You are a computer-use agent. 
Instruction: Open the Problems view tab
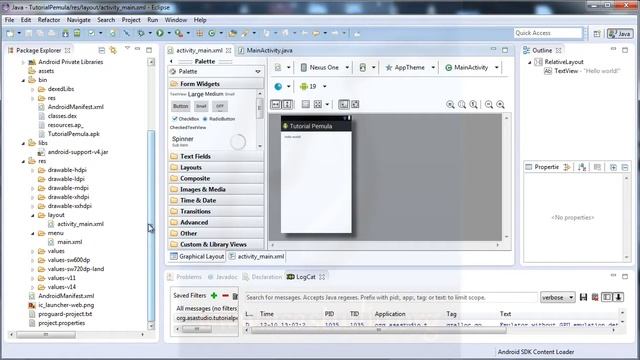(185, 277)
